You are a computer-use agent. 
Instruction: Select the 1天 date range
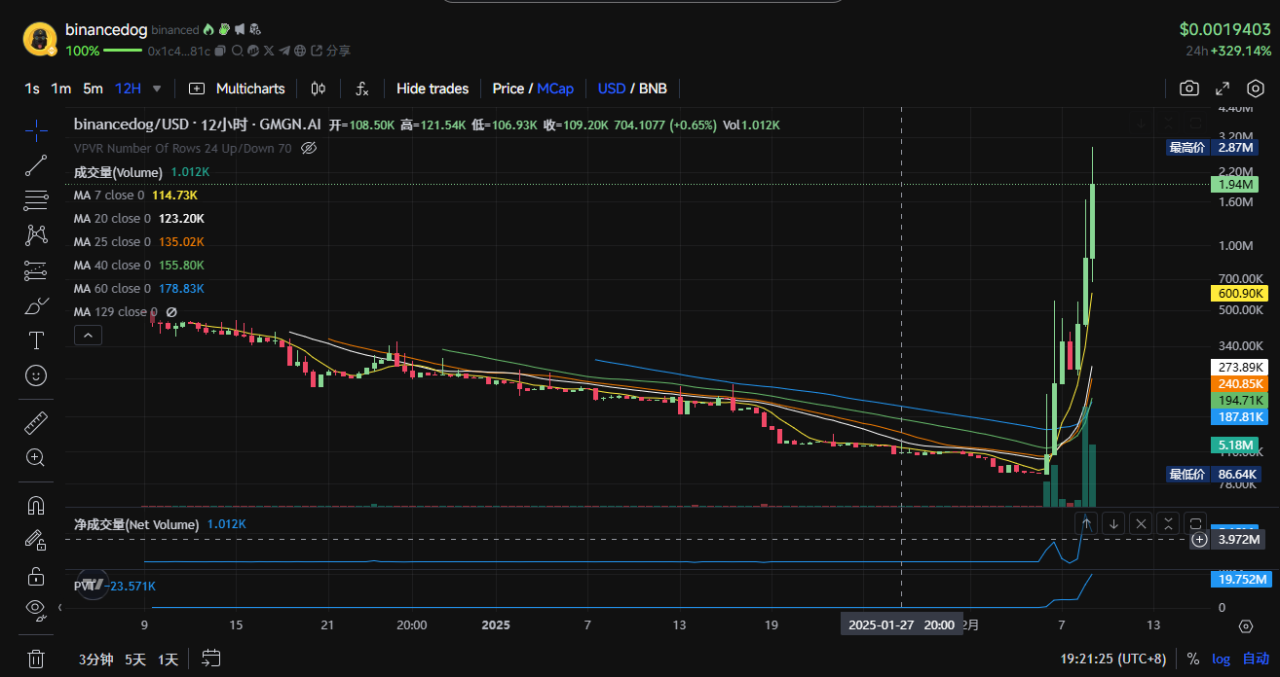(168, 659)
